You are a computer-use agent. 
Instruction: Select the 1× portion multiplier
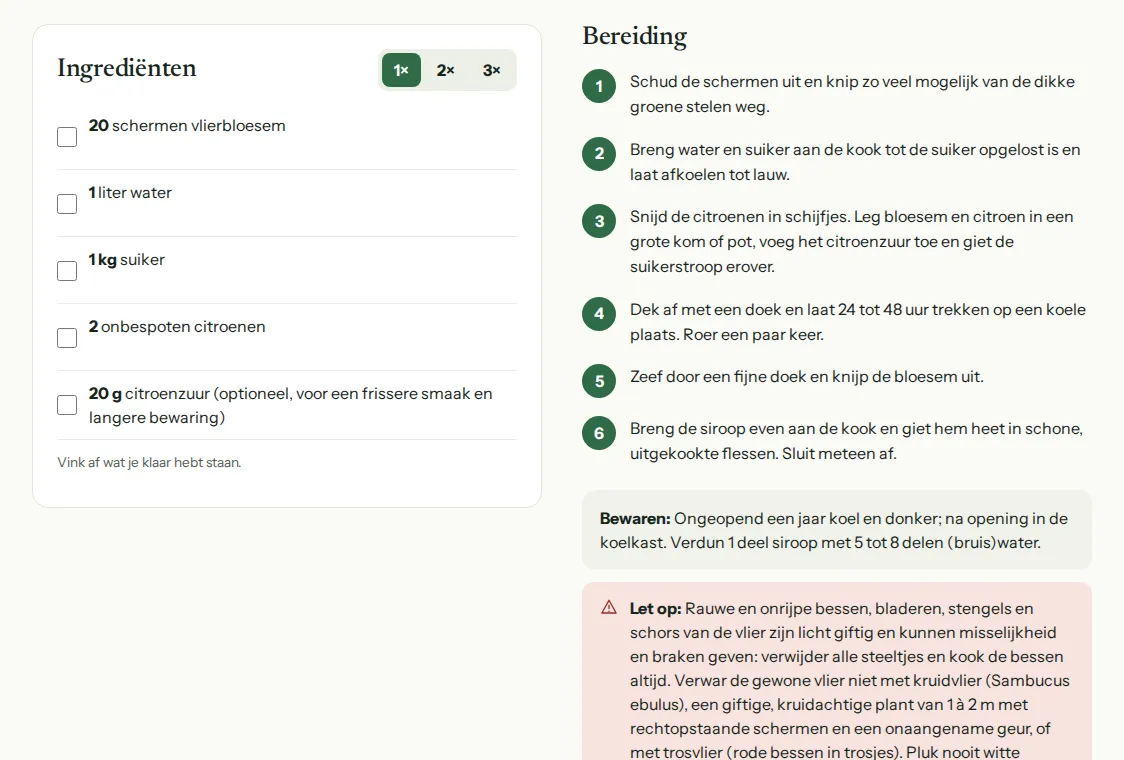pos(401,70)
